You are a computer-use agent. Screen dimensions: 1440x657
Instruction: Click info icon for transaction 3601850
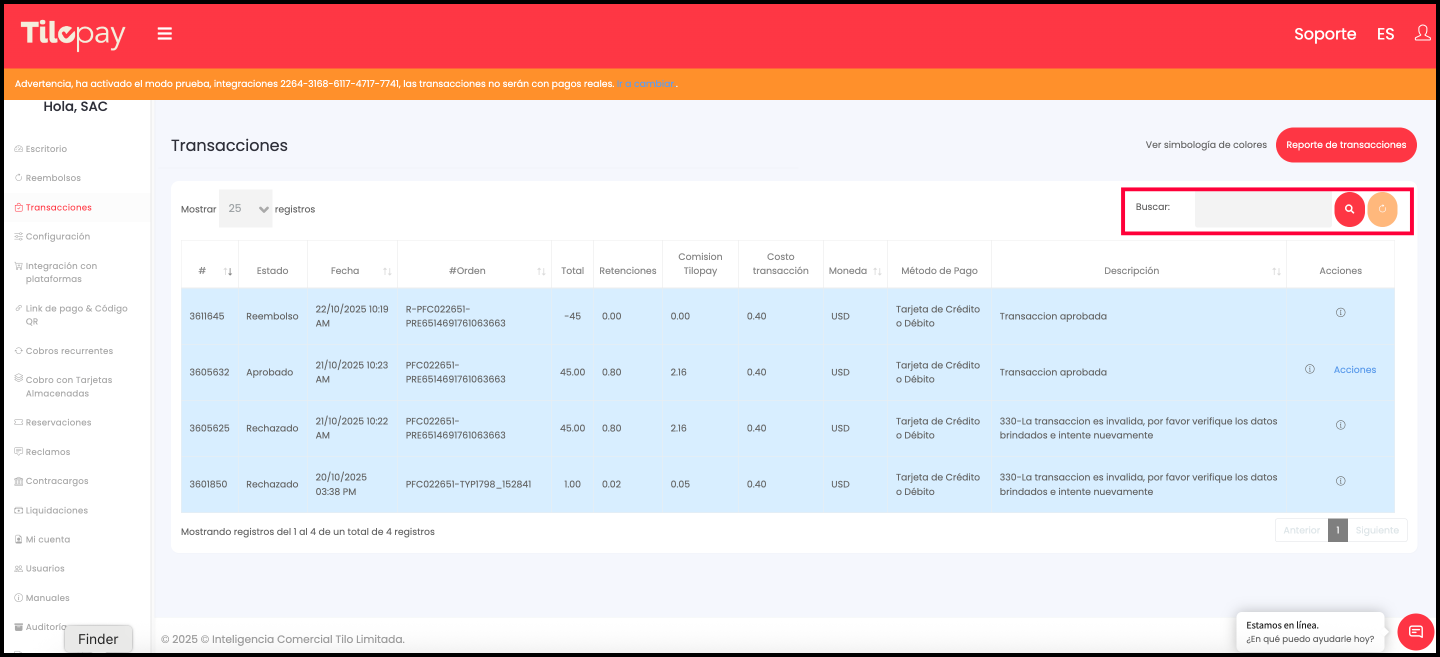(x=1340, y=481)
